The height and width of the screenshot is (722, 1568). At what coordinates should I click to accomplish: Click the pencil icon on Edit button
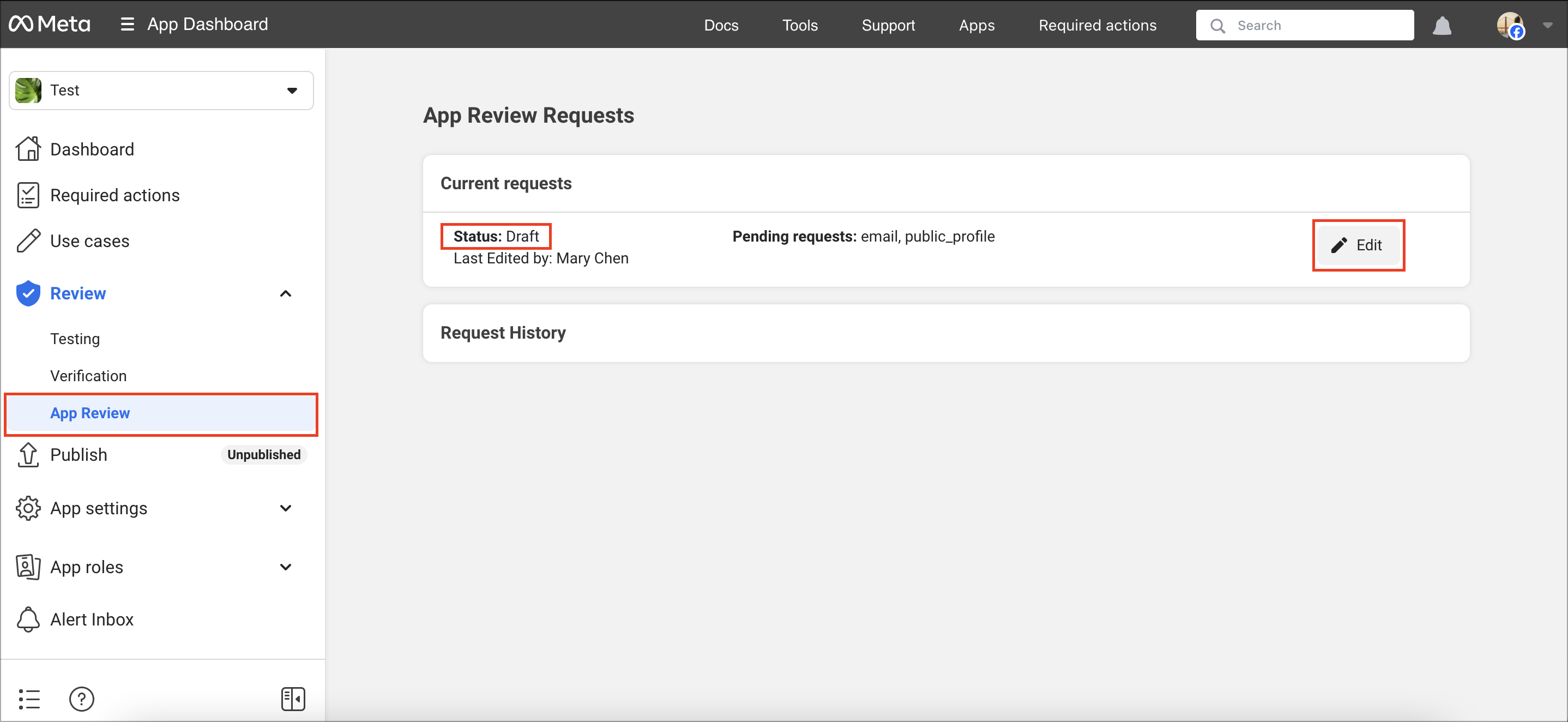pos(1338,245)
